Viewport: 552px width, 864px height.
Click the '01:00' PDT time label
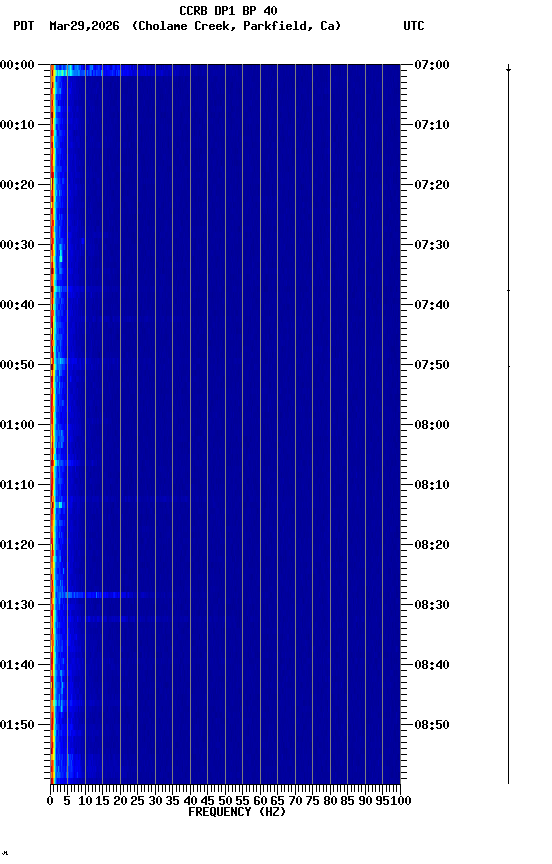(x=17, y=425)
